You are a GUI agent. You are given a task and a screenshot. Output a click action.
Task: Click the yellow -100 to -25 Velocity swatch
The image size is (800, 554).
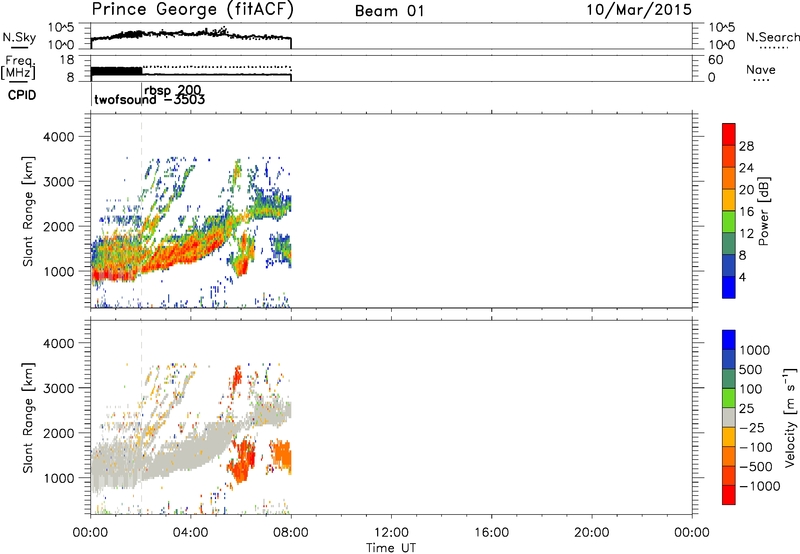(x=729, y=437)
